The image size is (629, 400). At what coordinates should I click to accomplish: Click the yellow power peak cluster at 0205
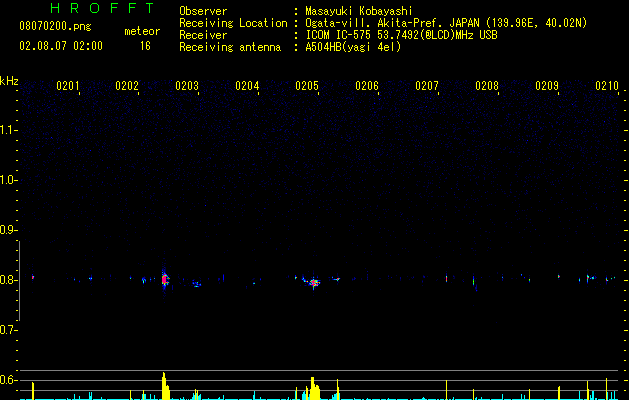tap(314, 389)
